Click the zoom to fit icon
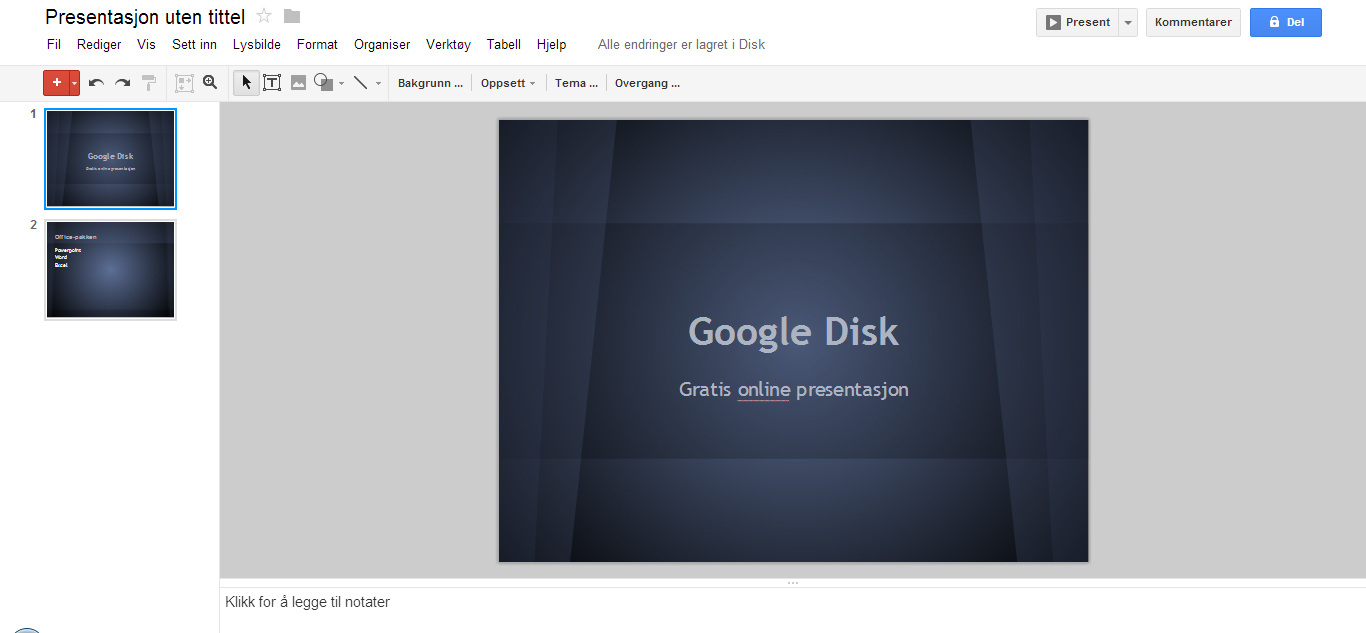Screen dimensions: 1366x633 coord(184,83)
